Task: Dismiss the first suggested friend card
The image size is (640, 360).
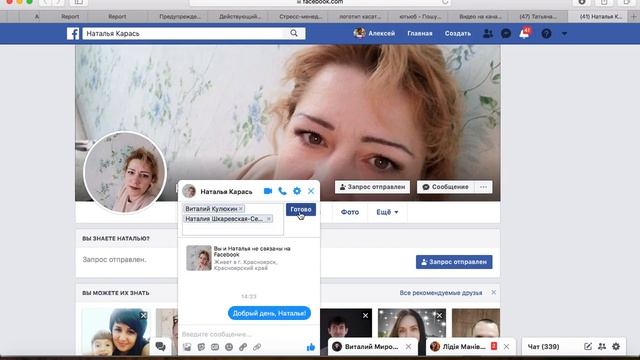Action: tap(144, 316)
